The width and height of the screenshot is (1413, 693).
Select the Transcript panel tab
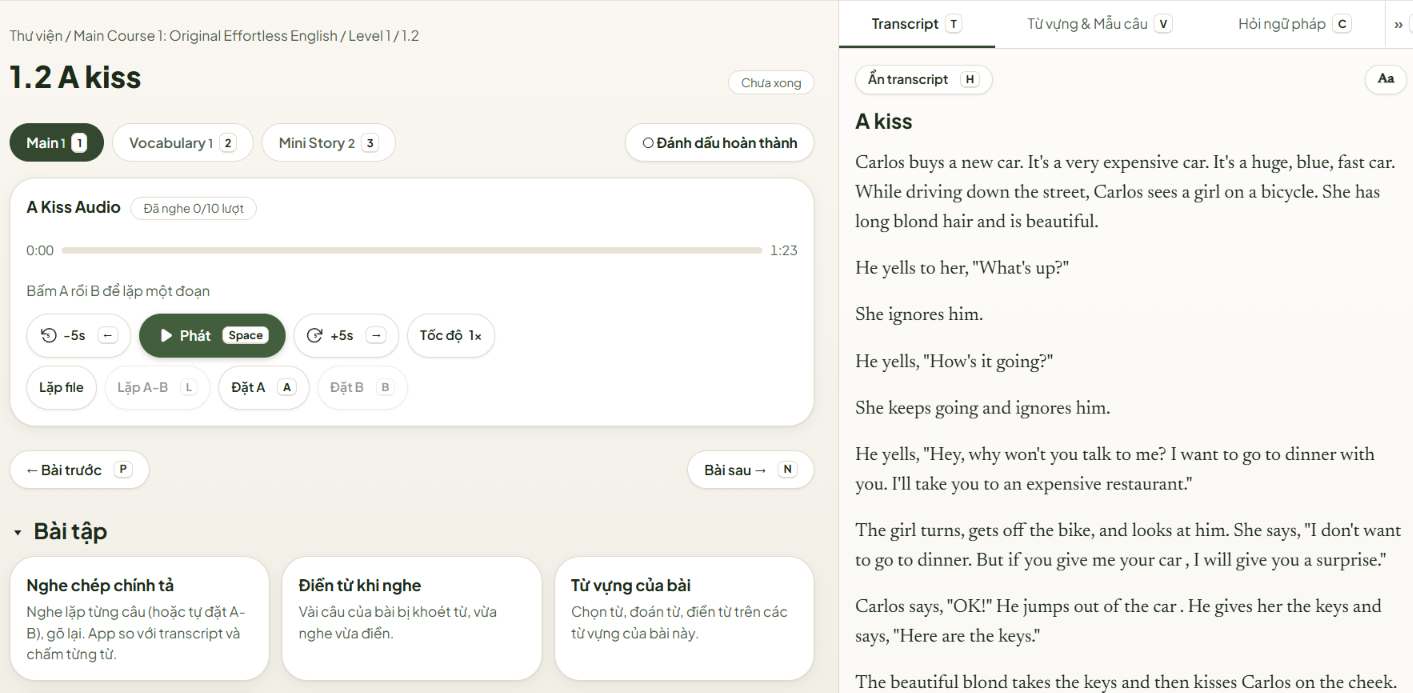[916, 24]
